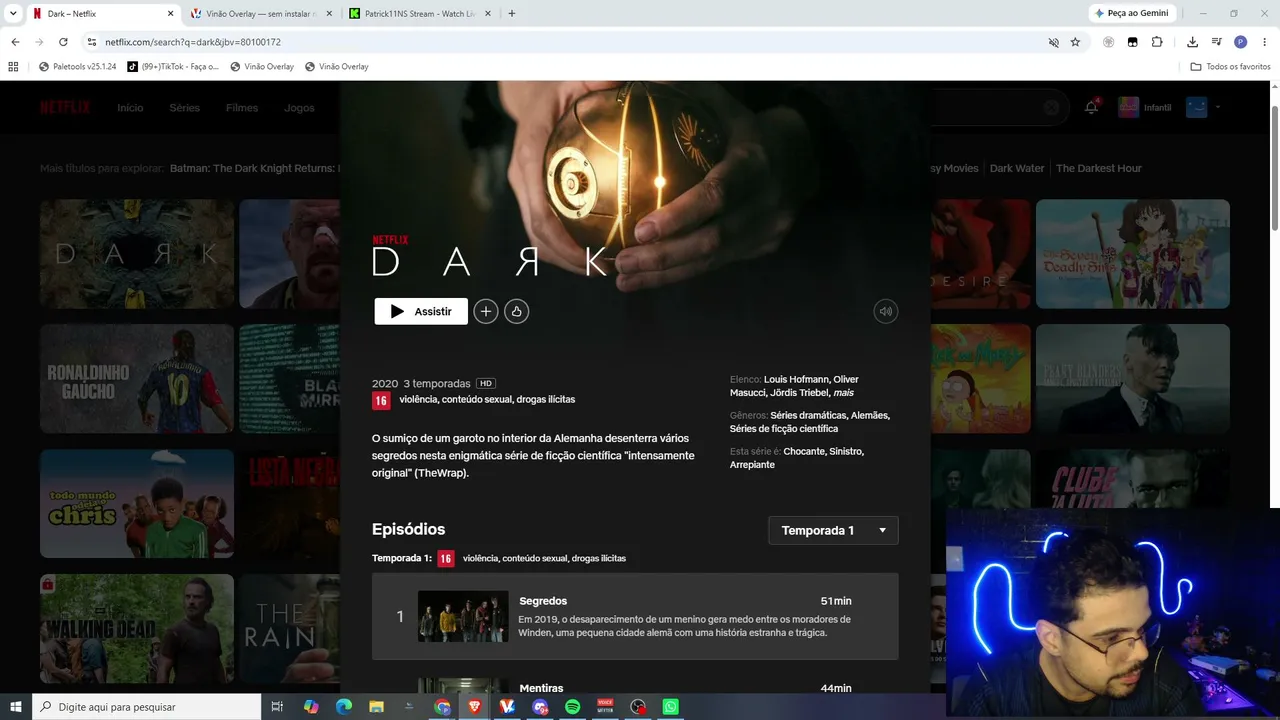View site information icon in address bar
1280x720 pixels.
click(x=91, y=42)
